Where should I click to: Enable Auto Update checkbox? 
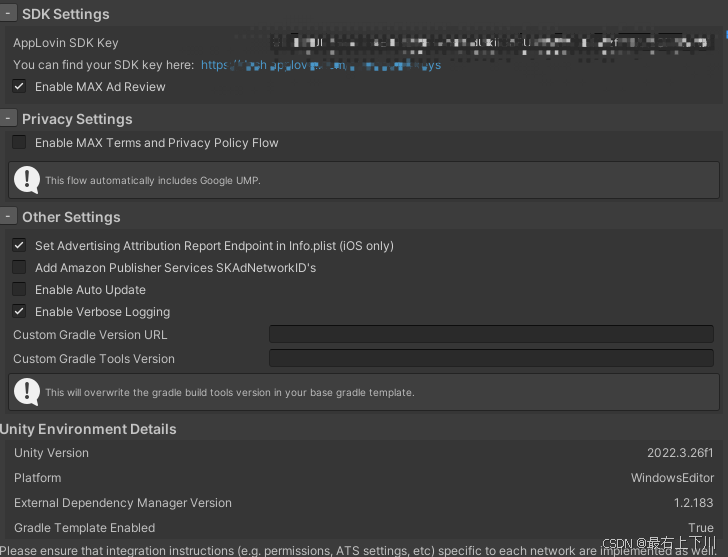19,289
